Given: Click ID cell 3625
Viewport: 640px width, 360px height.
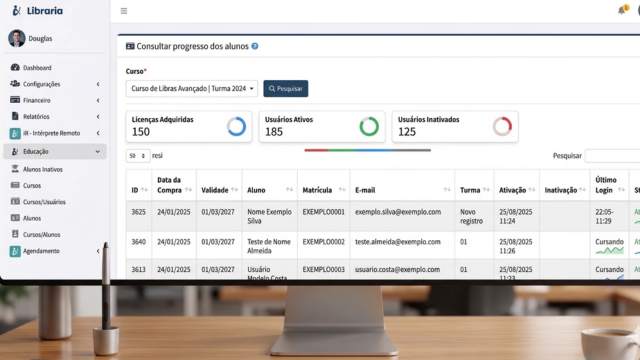Looking at the screenshot, I should pos(138,212).
